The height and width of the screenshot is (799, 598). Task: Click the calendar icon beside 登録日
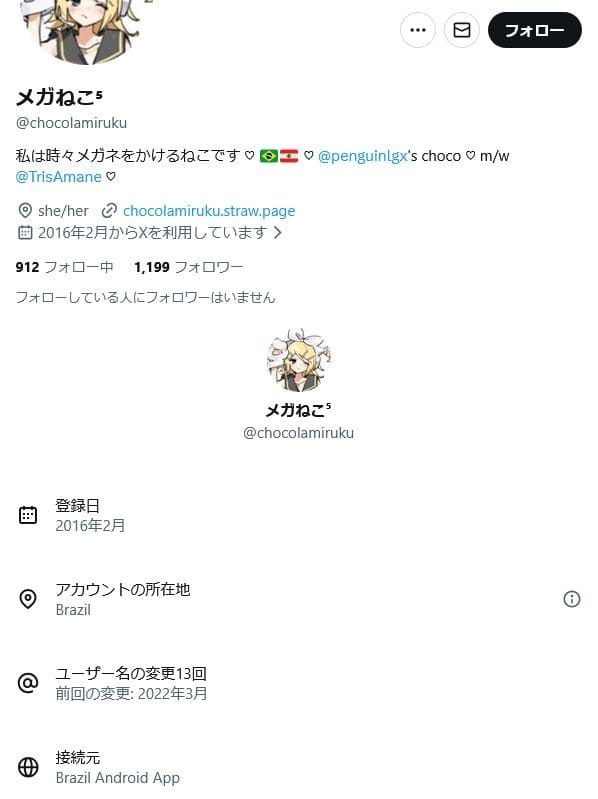pyautogui.click(x=28, y=515)
